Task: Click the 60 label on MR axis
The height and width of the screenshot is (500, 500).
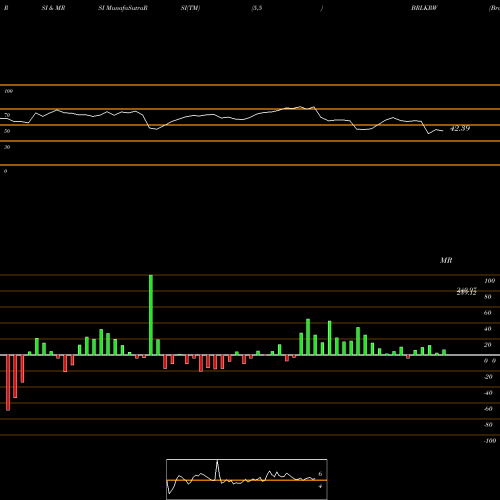Action: click(x=488, y=313)
